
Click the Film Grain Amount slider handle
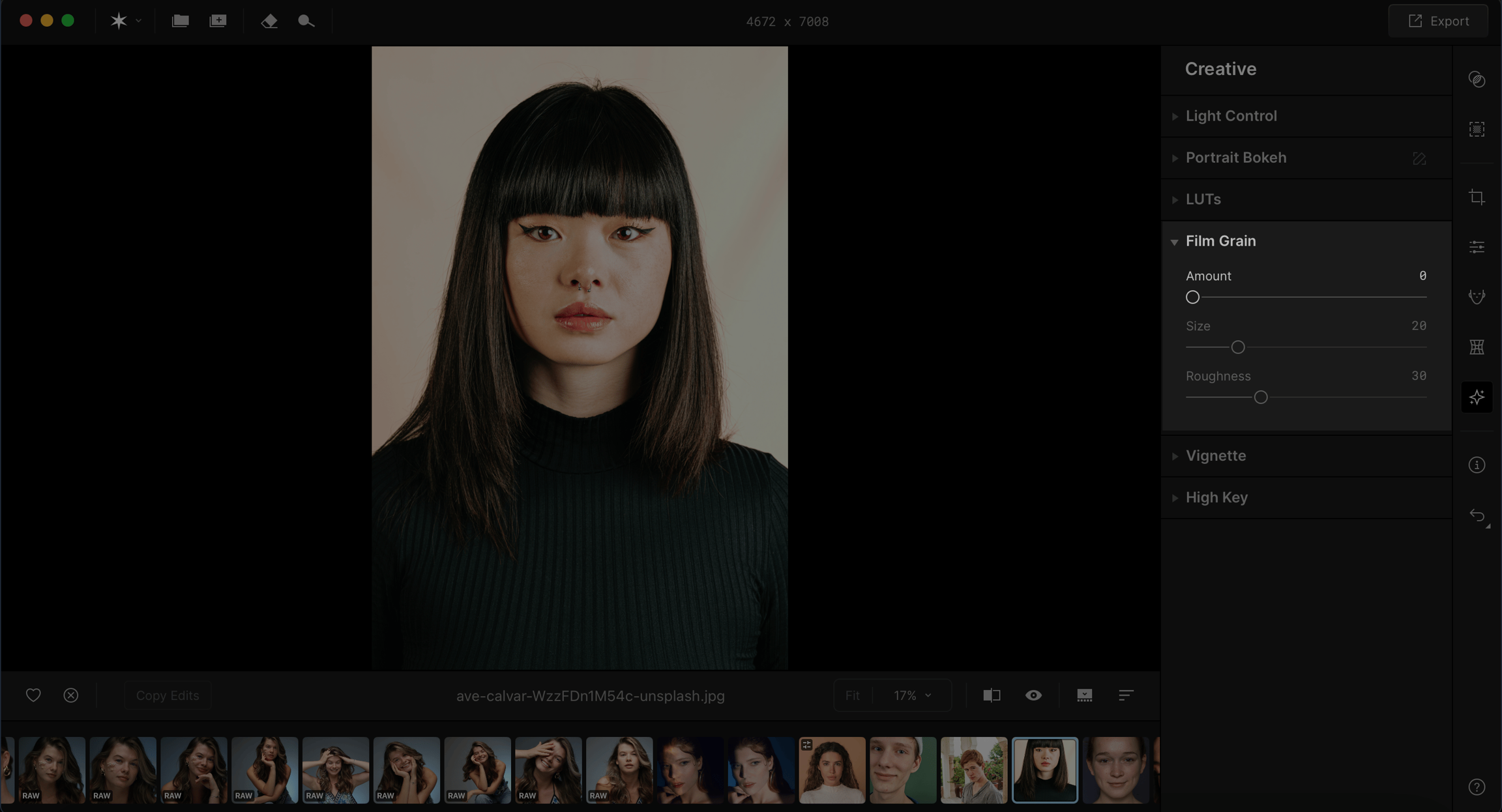click(1192, 297)
